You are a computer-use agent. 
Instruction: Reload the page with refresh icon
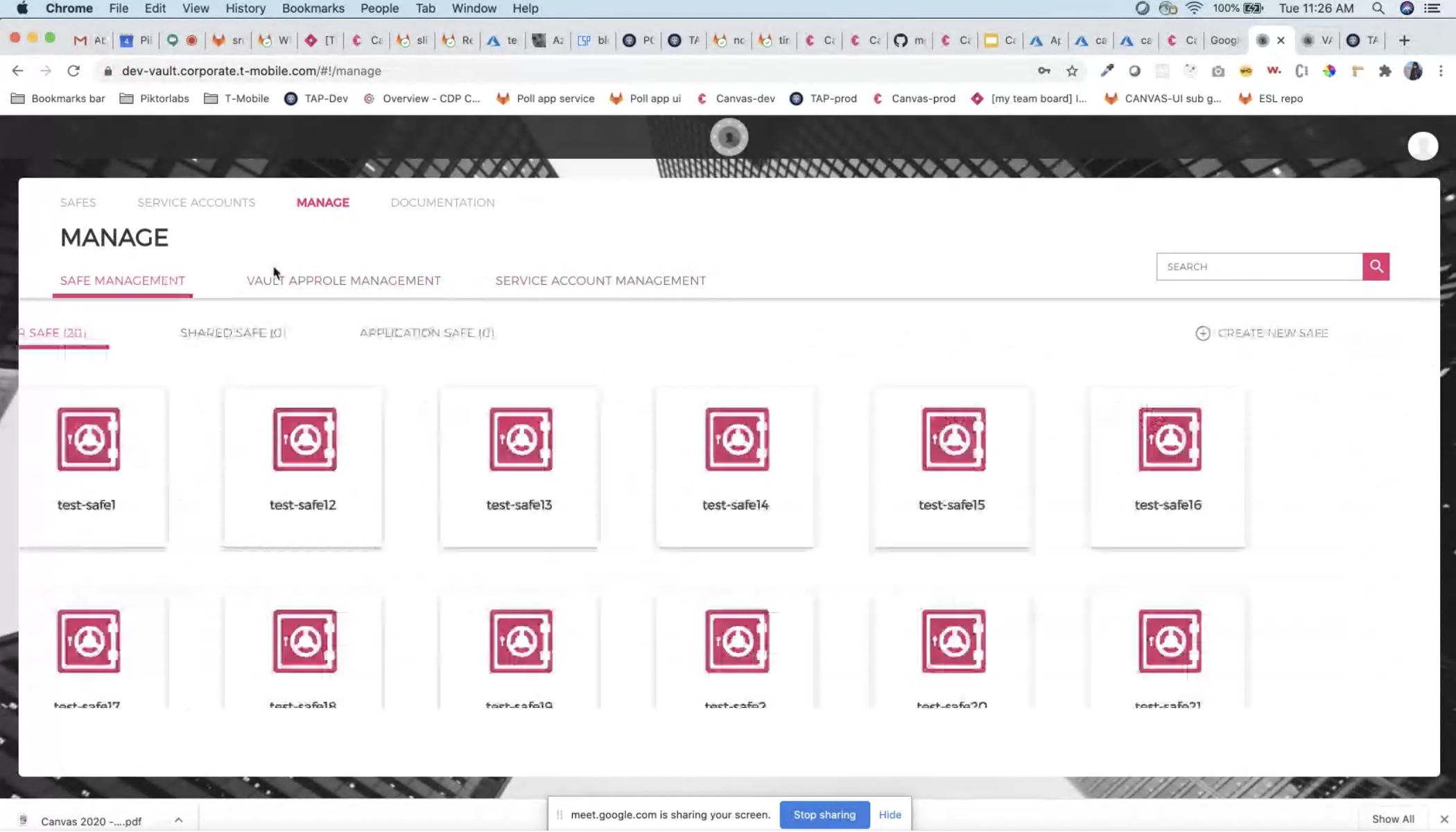click(73, 71)
